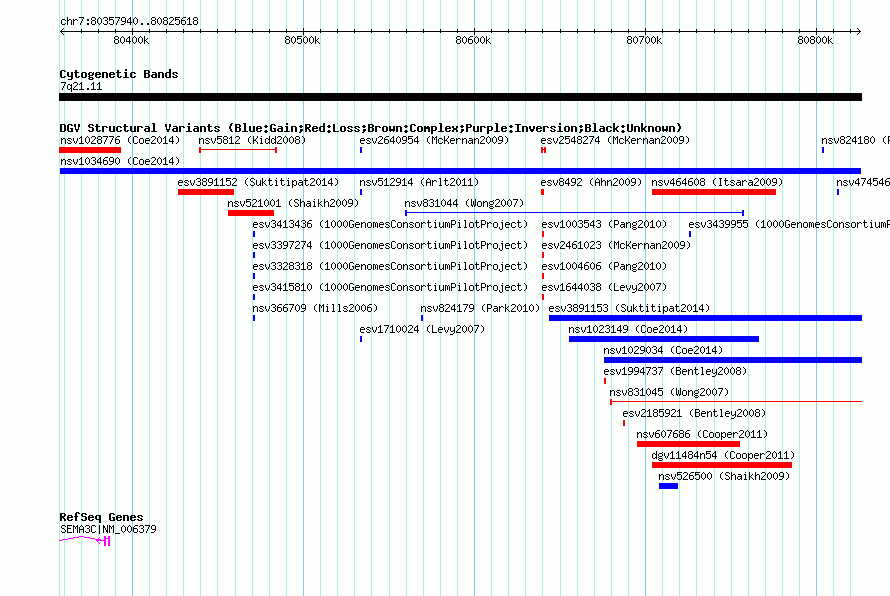Image resolution: width=890 pixels, height=596 pixels.
Task: Select the red esv3891152 loss bar
Action: [205, 192]
